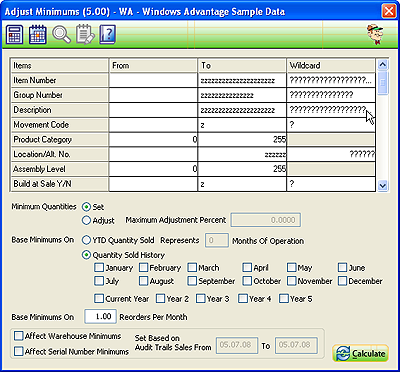Check the January checkbox
400x372 pixels.
point(99,268)
